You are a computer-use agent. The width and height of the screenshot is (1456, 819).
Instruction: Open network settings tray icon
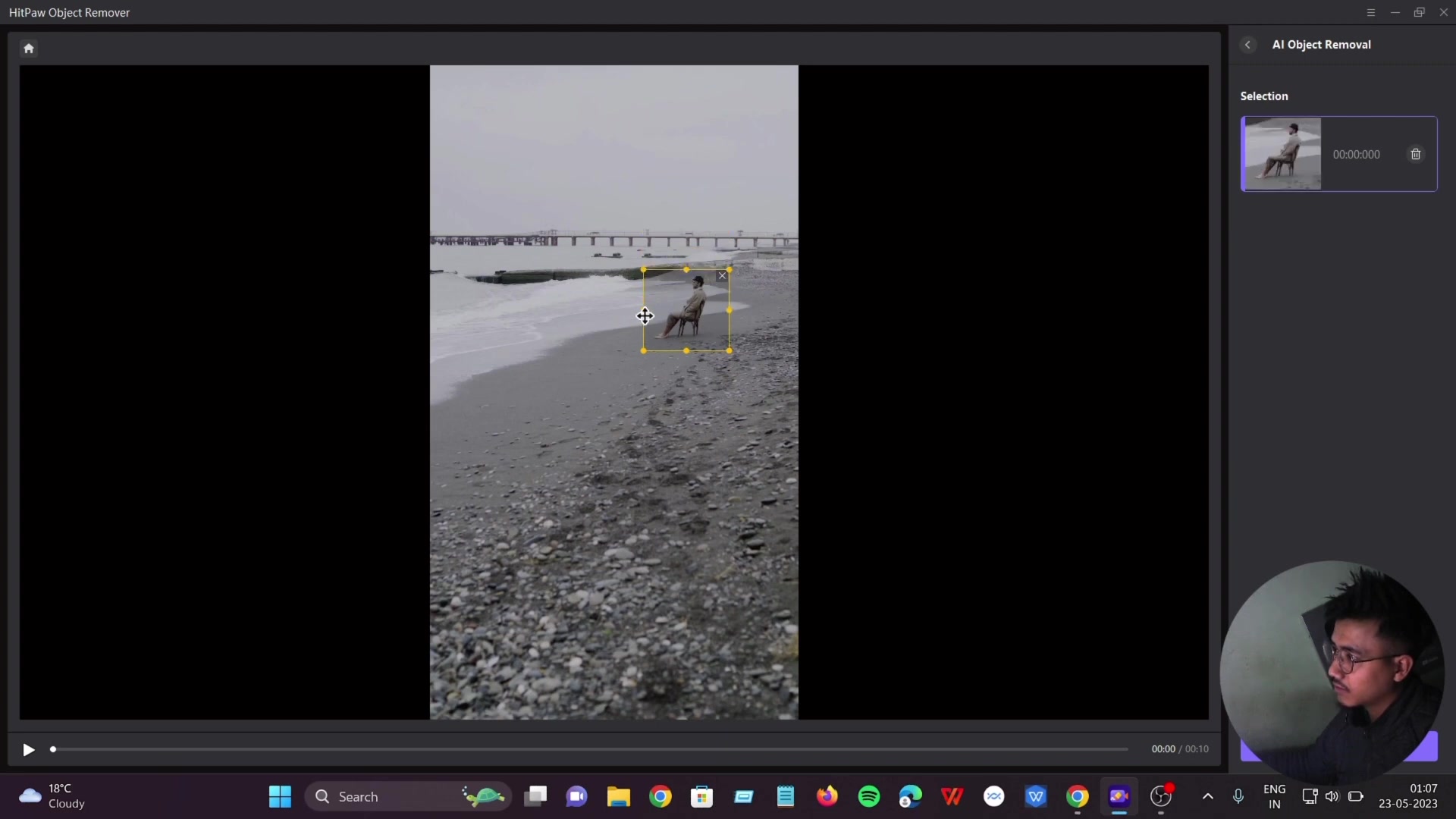1310,796
